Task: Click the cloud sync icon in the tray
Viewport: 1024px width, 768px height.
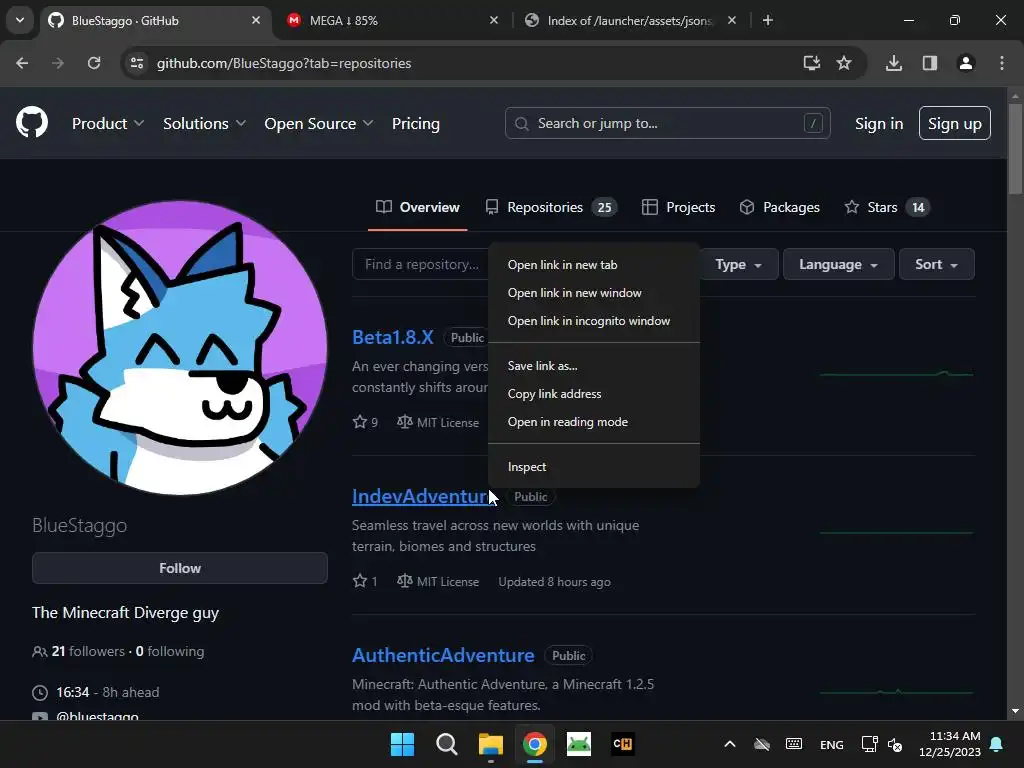Action: tap(761, 744)
